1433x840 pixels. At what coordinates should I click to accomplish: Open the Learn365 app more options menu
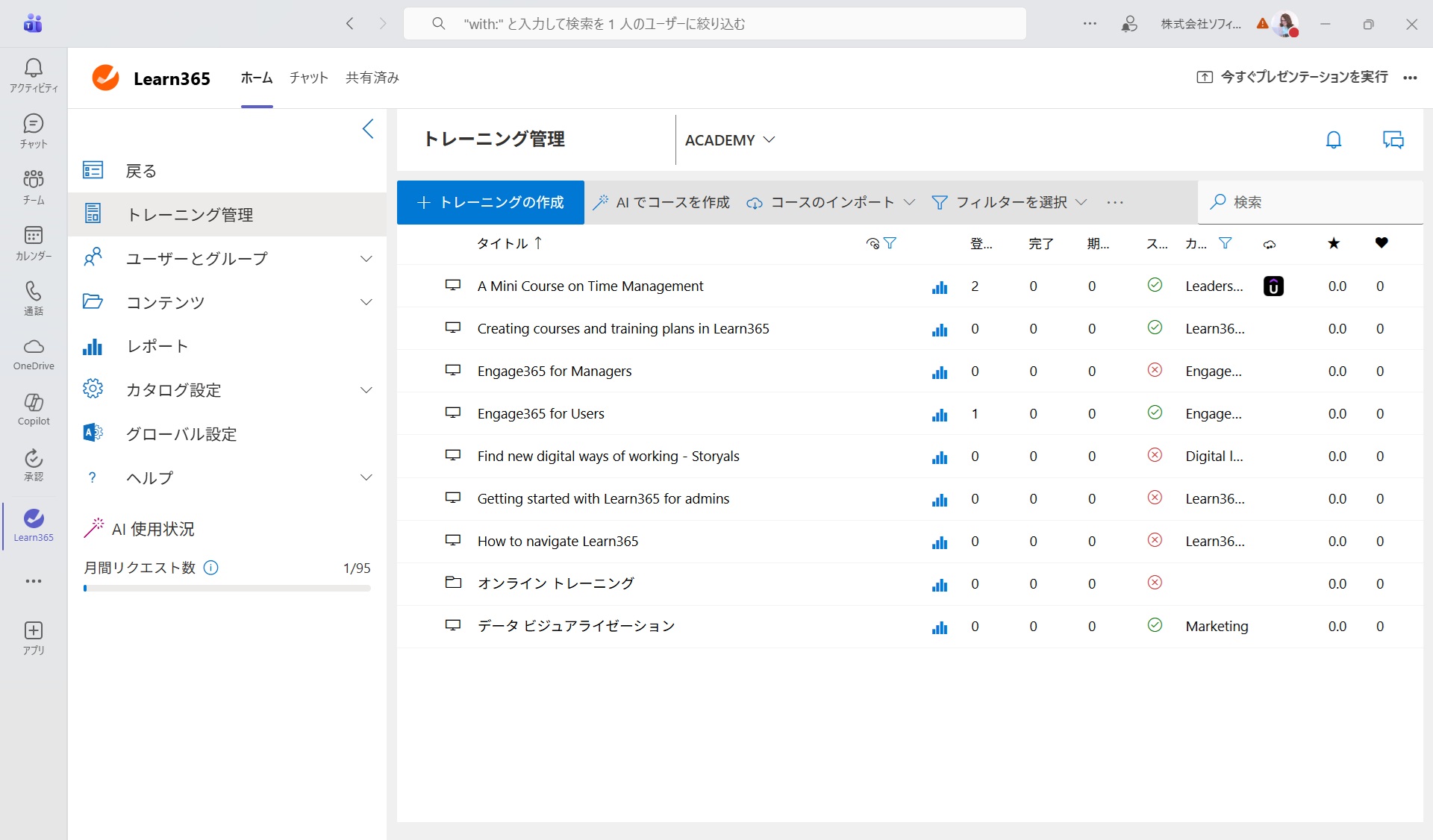[1410, 78]
